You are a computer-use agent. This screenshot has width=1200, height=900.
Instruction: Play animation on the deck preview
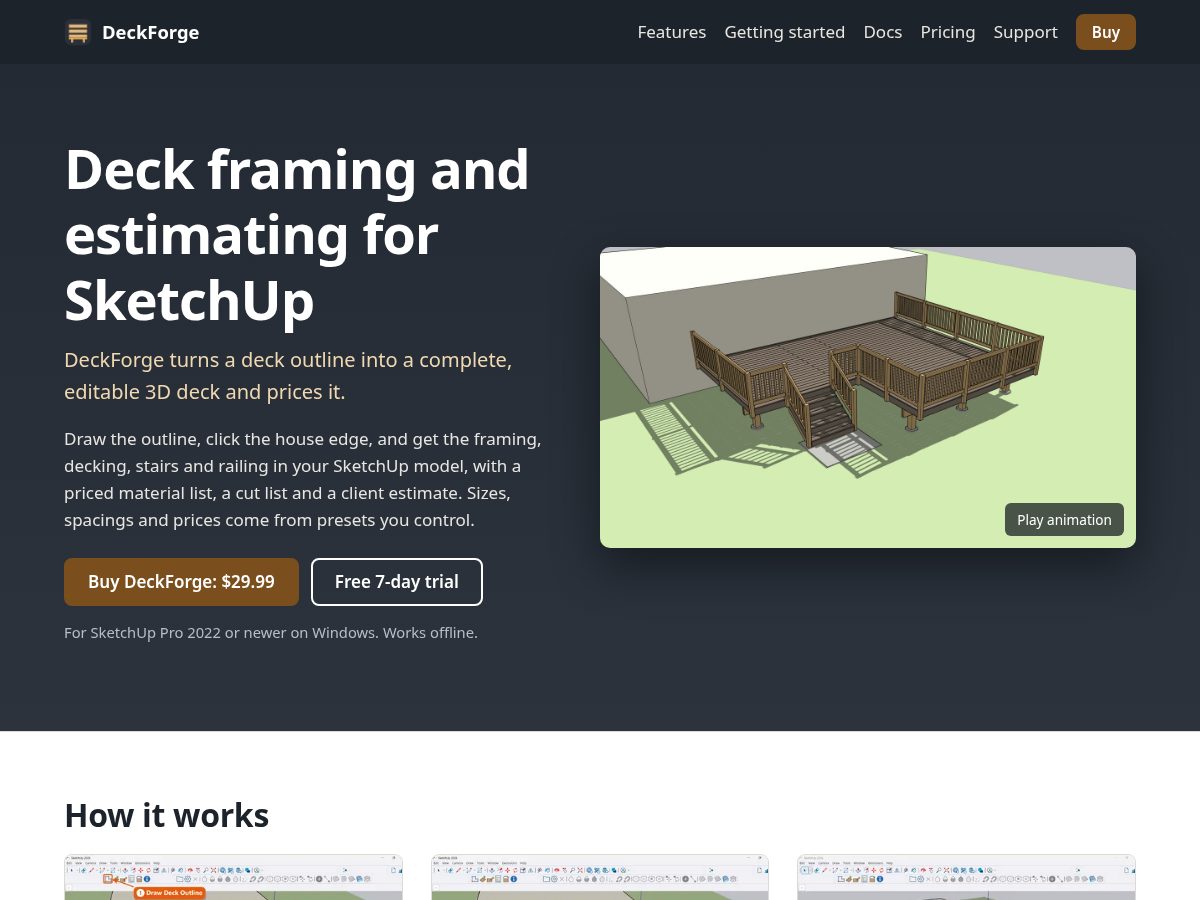pos(1064,520)
